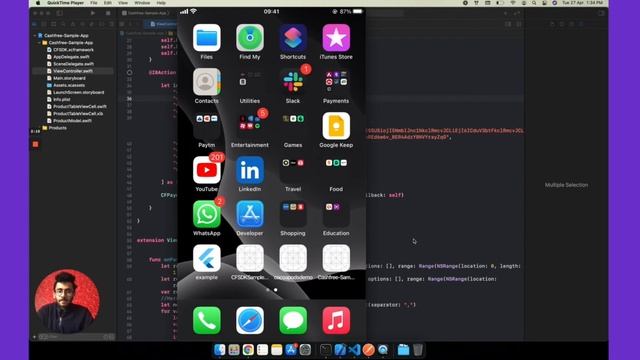This screenshot has height=360, width=640.
Task: Select Assets.xcassets in the navigator
Action: coord(69,85)
